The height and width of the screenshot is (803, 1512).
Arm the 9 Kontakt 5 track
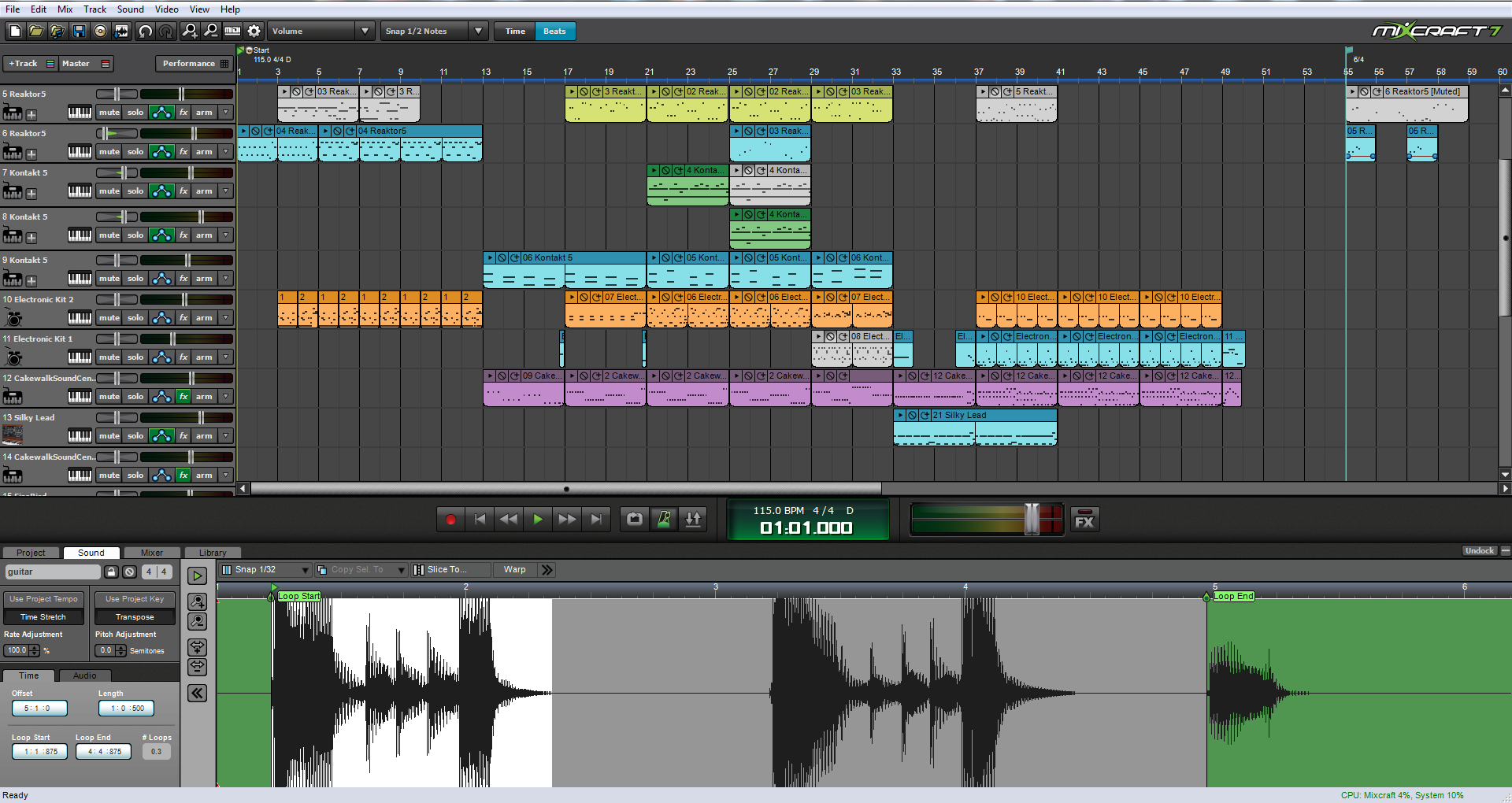point(204,279)
